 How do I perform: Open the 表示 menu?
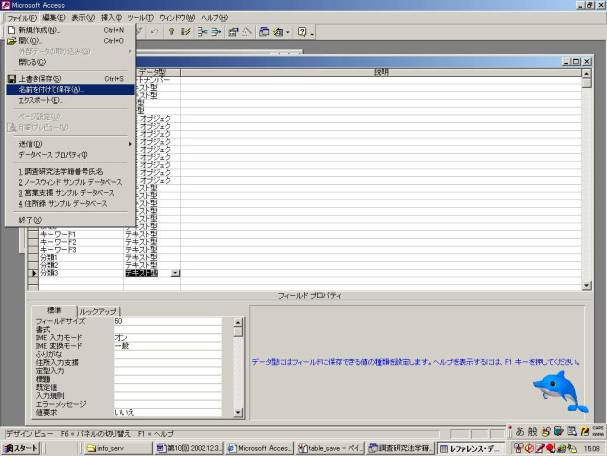point(83,18)
